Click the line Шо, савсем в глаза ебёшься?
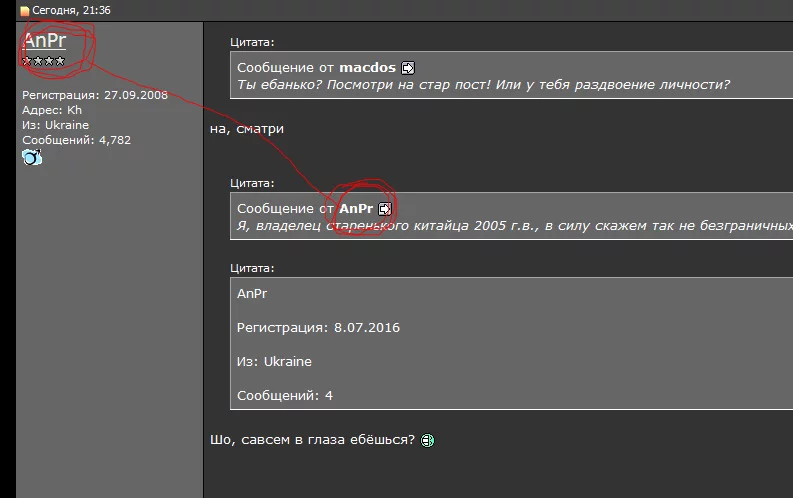This screenshot has height=498, width=793. coord(312,440)
